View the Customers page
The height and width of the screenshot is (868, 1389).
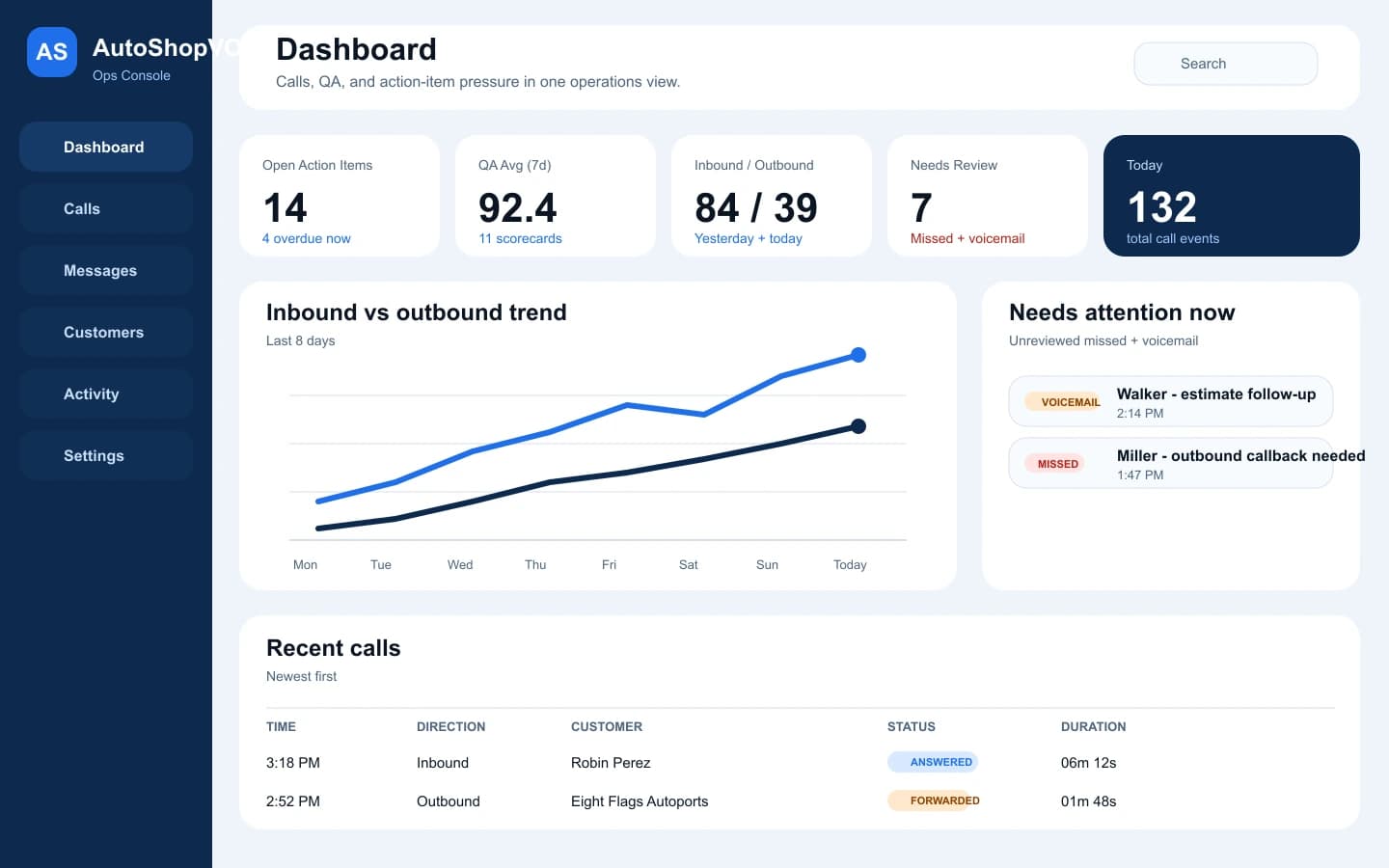click(103, 332)
